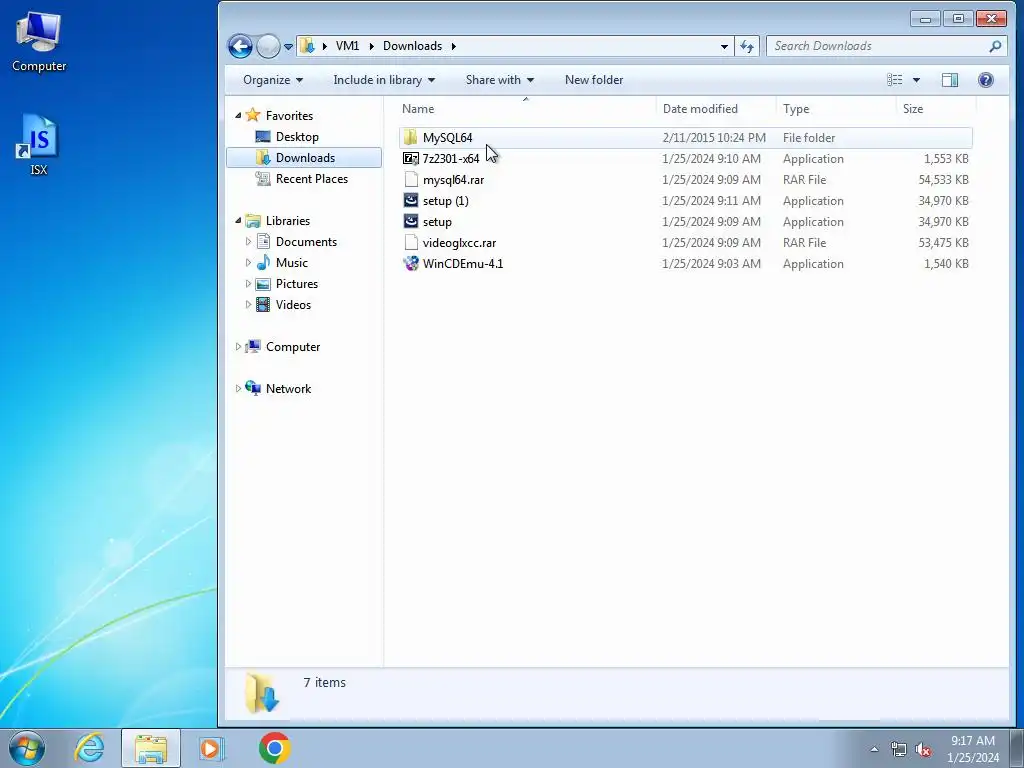
Task: Select the WinCDEmu-4.1 installer icon
Action: point(411,263)
